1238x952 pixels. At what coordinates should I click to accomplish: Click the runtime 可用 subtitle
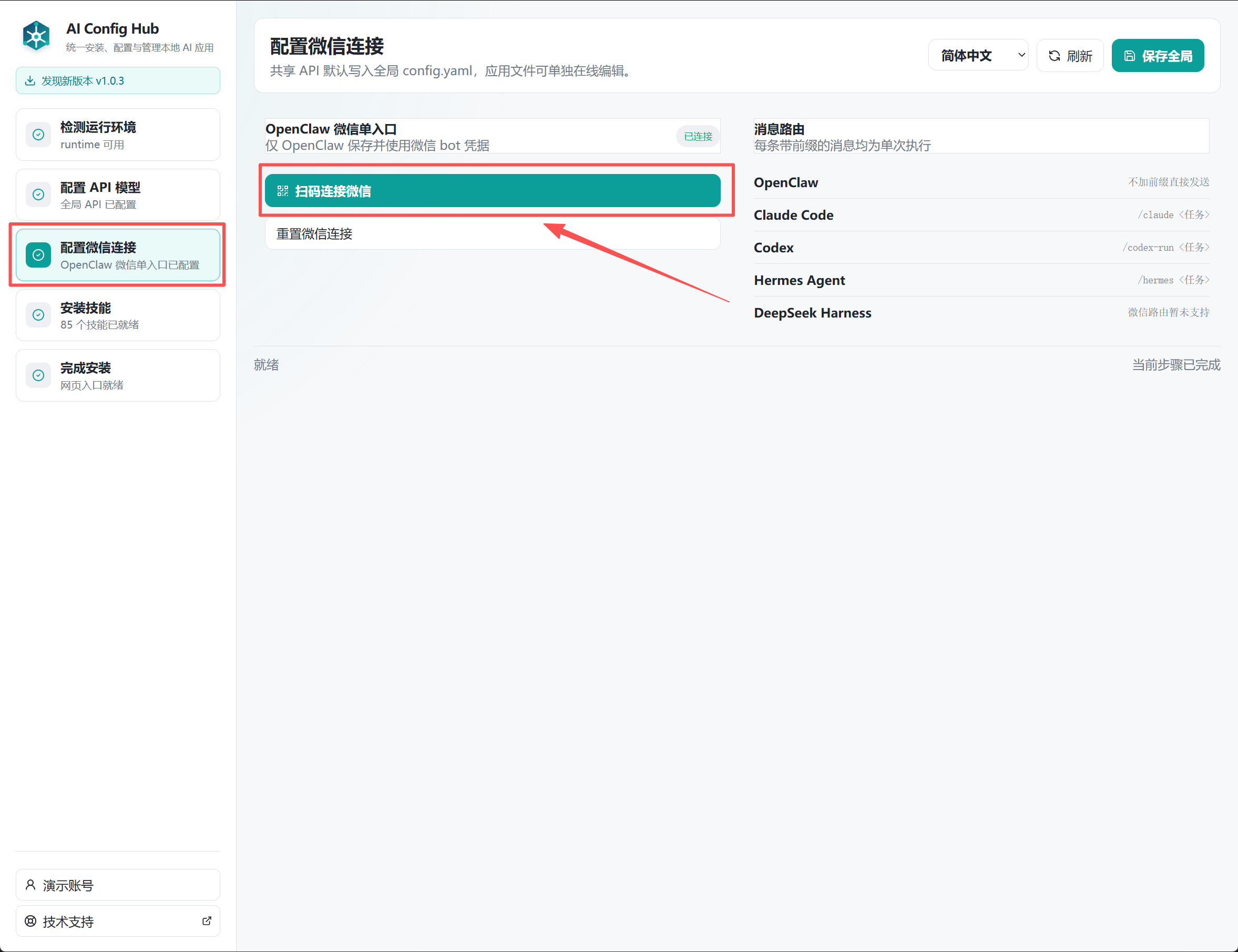tap(93, 145)
